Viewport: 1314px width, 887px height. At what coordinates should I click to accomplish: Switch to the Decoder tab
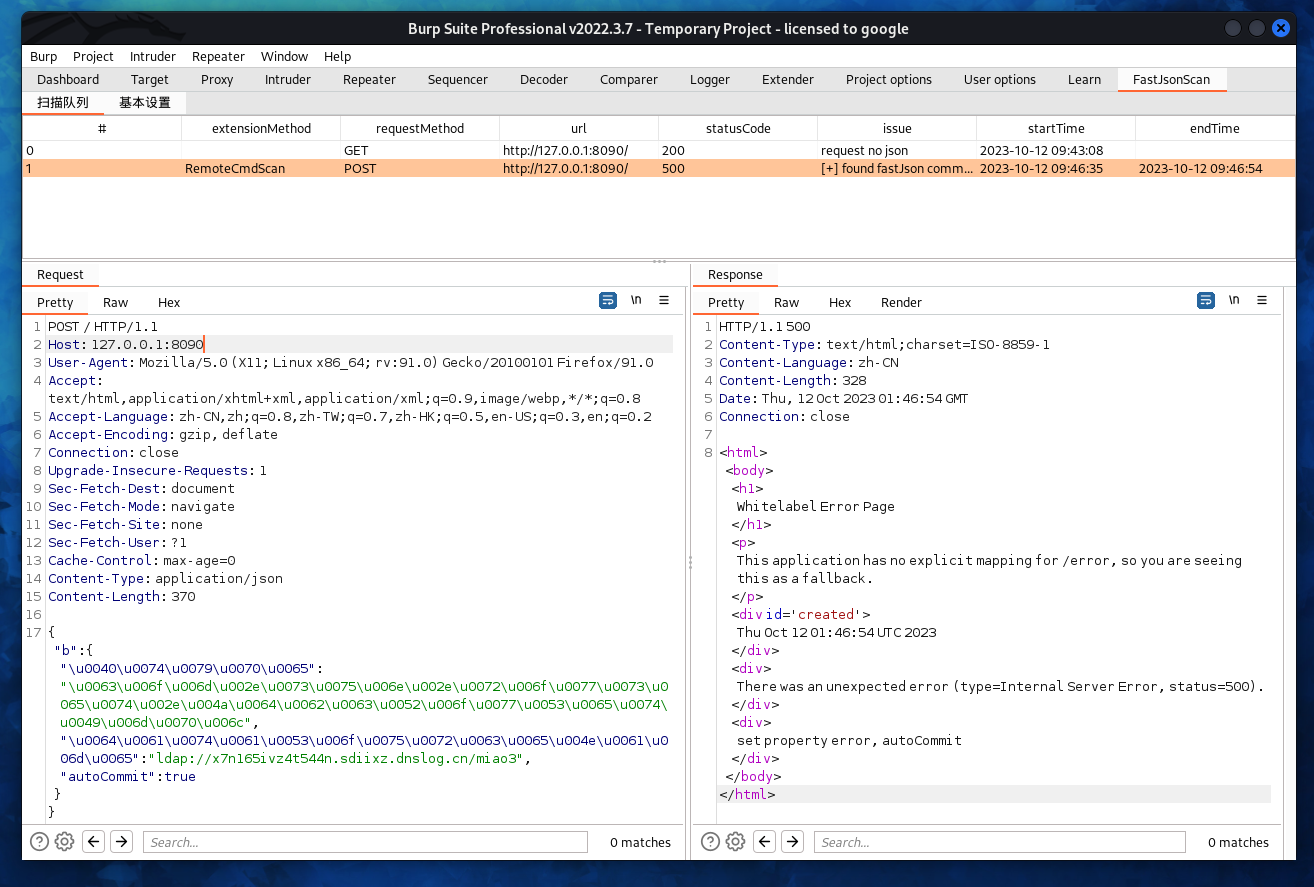[x=544, y=80]
